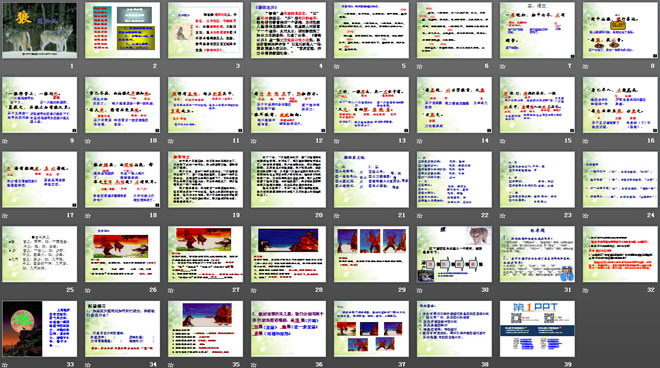Choose slide 8 thumbnail
Screen dimensions: 660x368
(620, 30)
